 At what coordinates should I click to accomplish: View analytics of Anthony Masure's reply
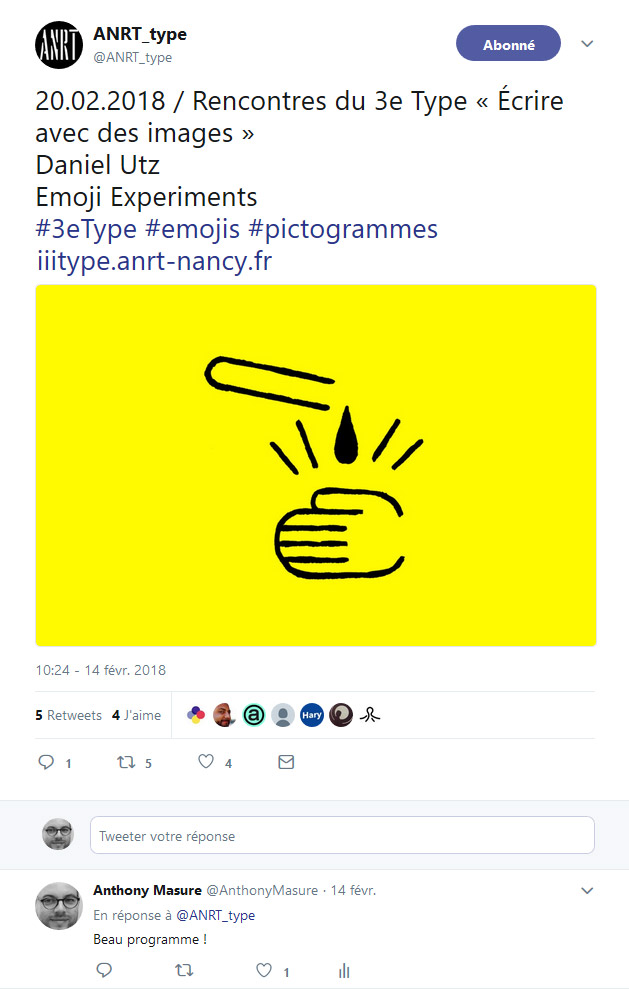coord(344,970)
